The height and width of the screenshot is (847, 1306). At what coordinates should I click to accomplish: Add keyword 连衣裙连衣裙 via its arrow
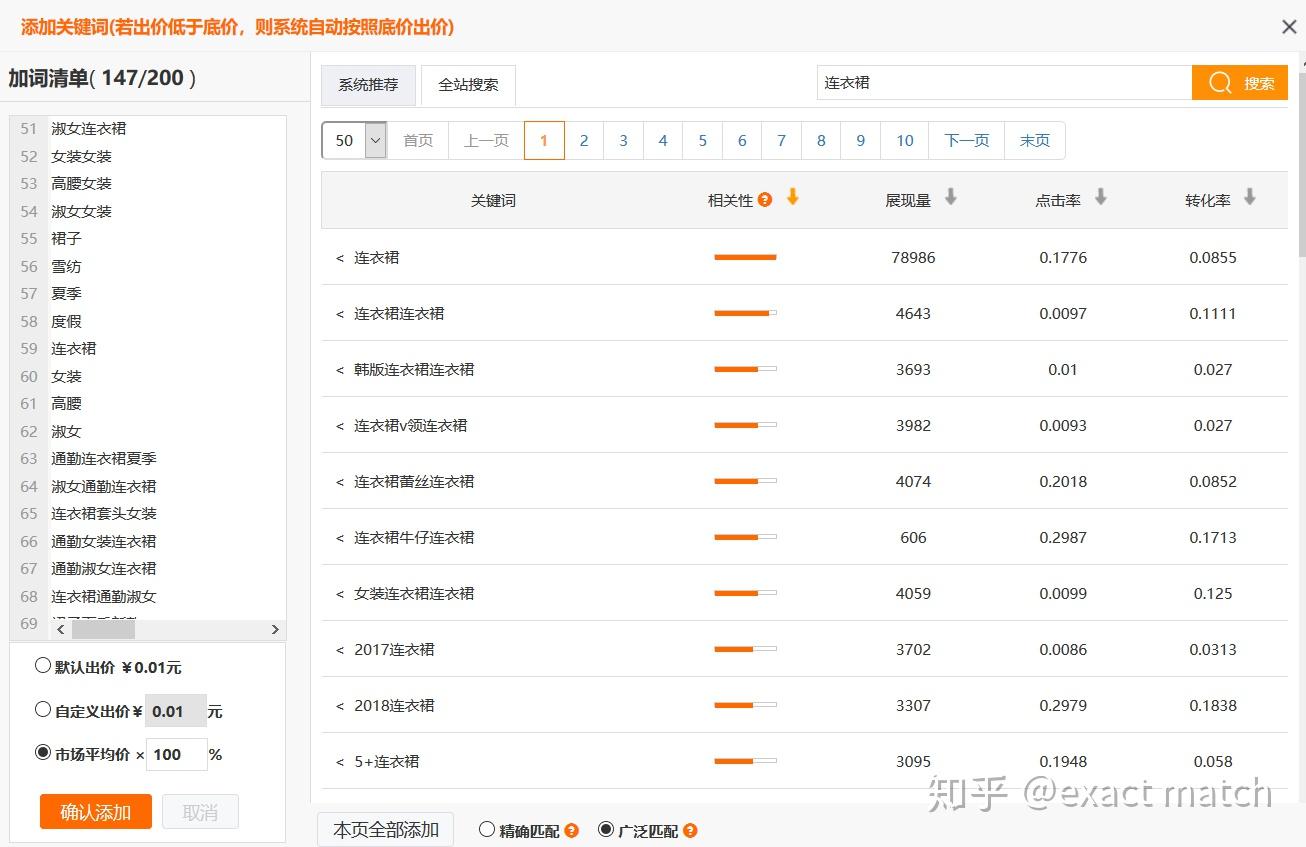click(x=340, y=314)
